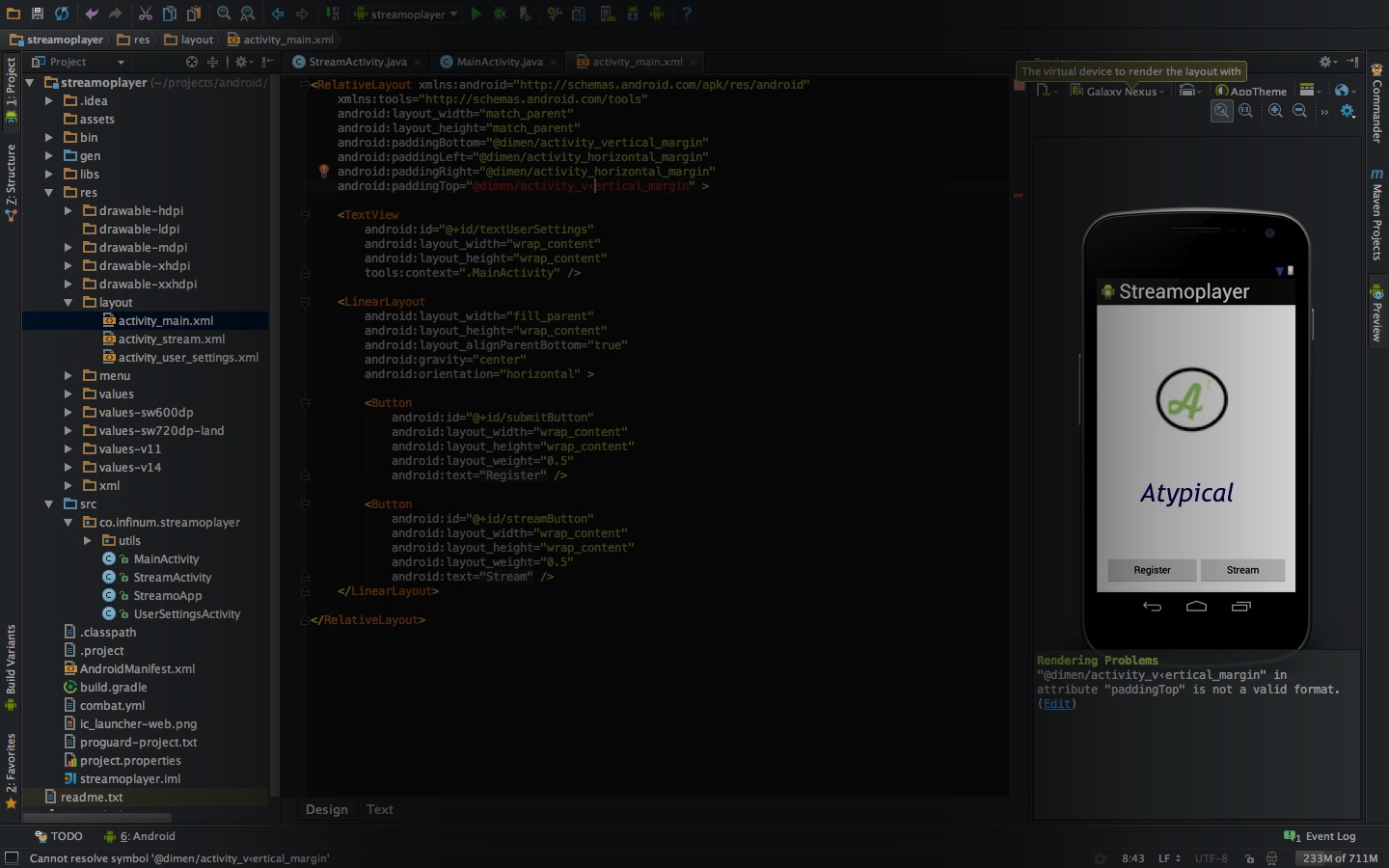
Task: Open the Galaxy Nexus device dropdown
Action: click(1119, 91)
